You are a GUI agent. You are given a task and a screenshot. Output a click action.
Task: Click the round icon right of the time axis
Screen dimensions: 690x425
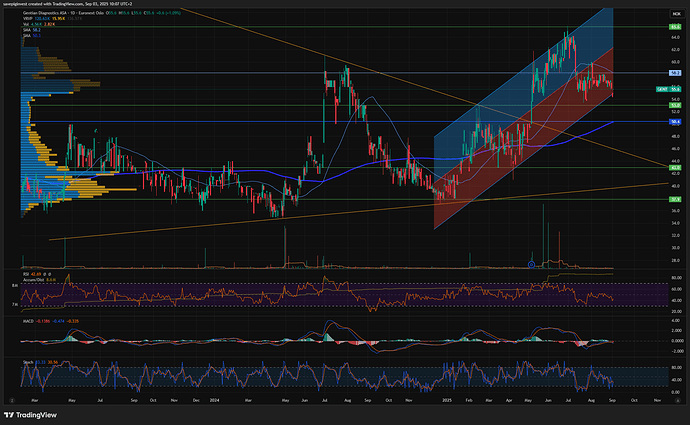[678, 400]
